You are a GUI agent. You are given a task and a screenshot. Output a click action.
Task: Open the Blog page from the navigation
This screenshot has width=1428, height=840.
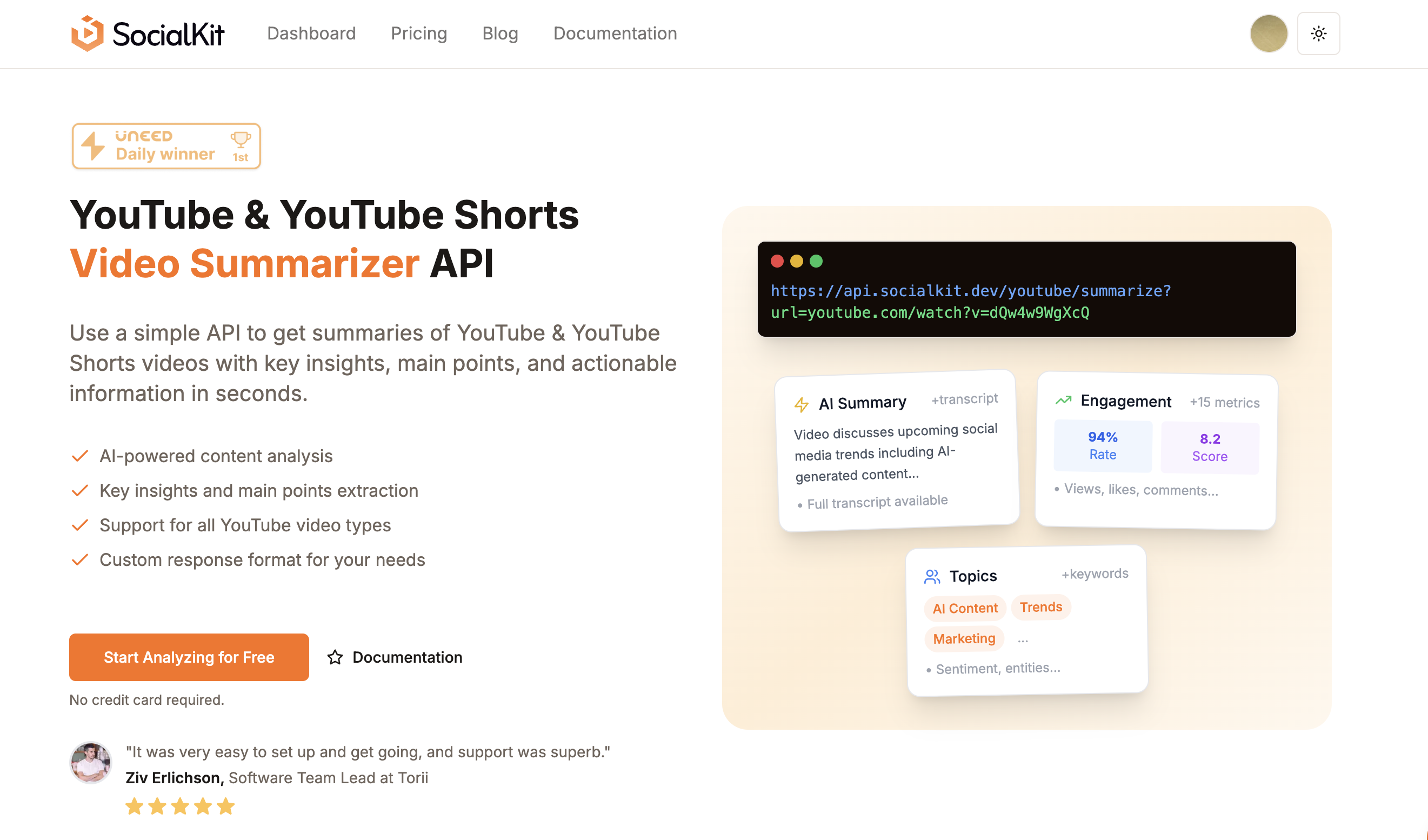coord(500,34)
